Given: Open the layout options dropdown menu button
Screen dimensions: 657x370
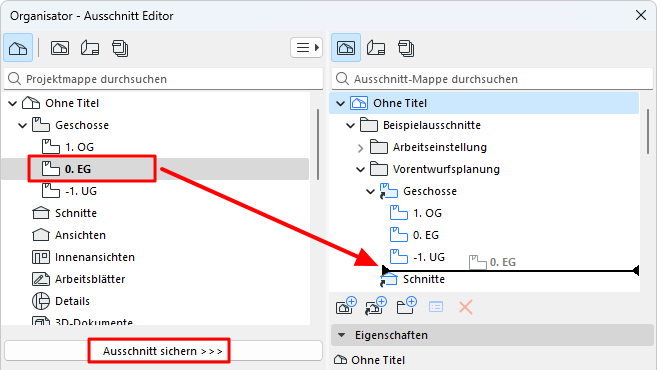Looking at the screenshot, I should [x=306, y=48].
